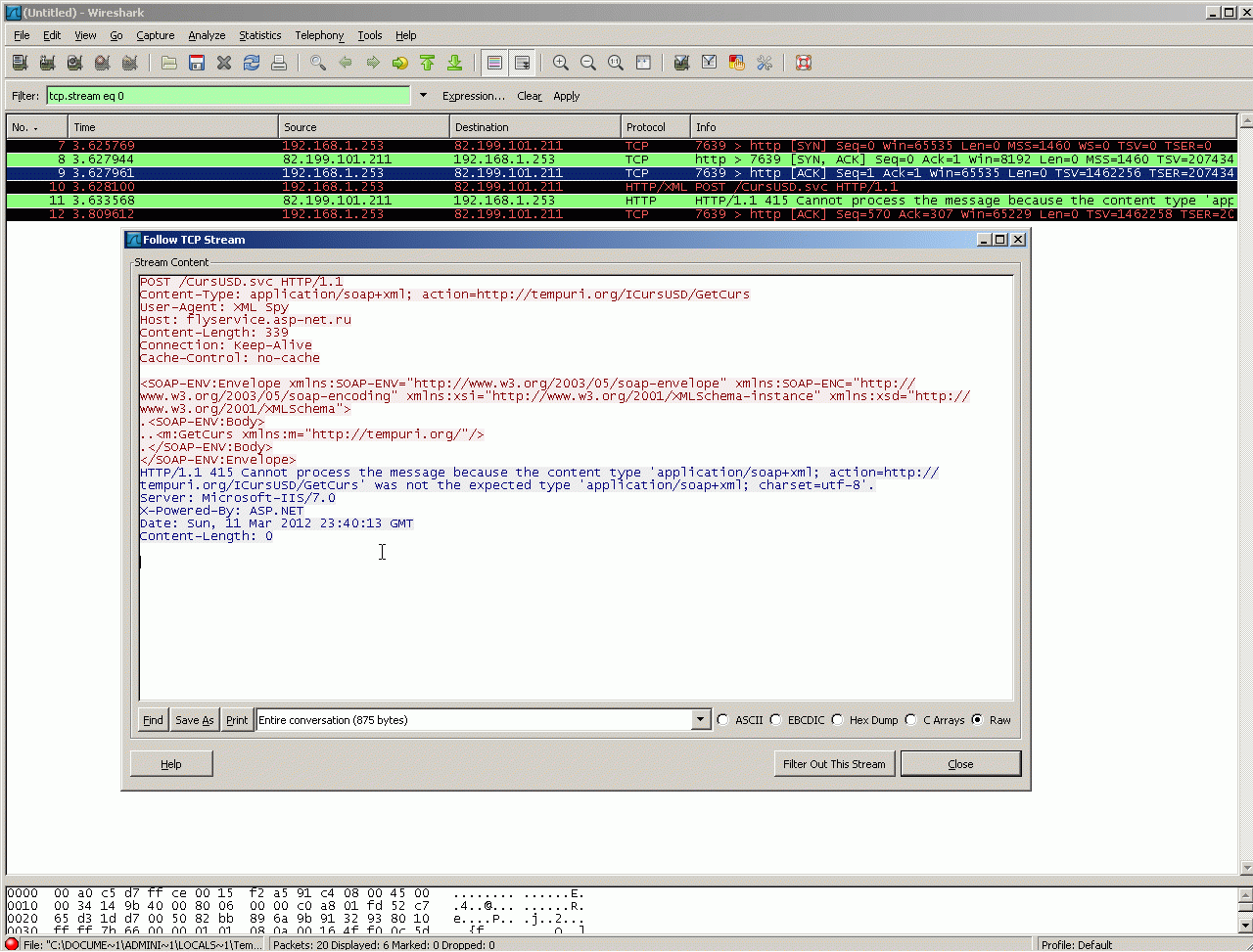
Task: Click Resize all columns toolbar icon
Action: click(643, 63)
